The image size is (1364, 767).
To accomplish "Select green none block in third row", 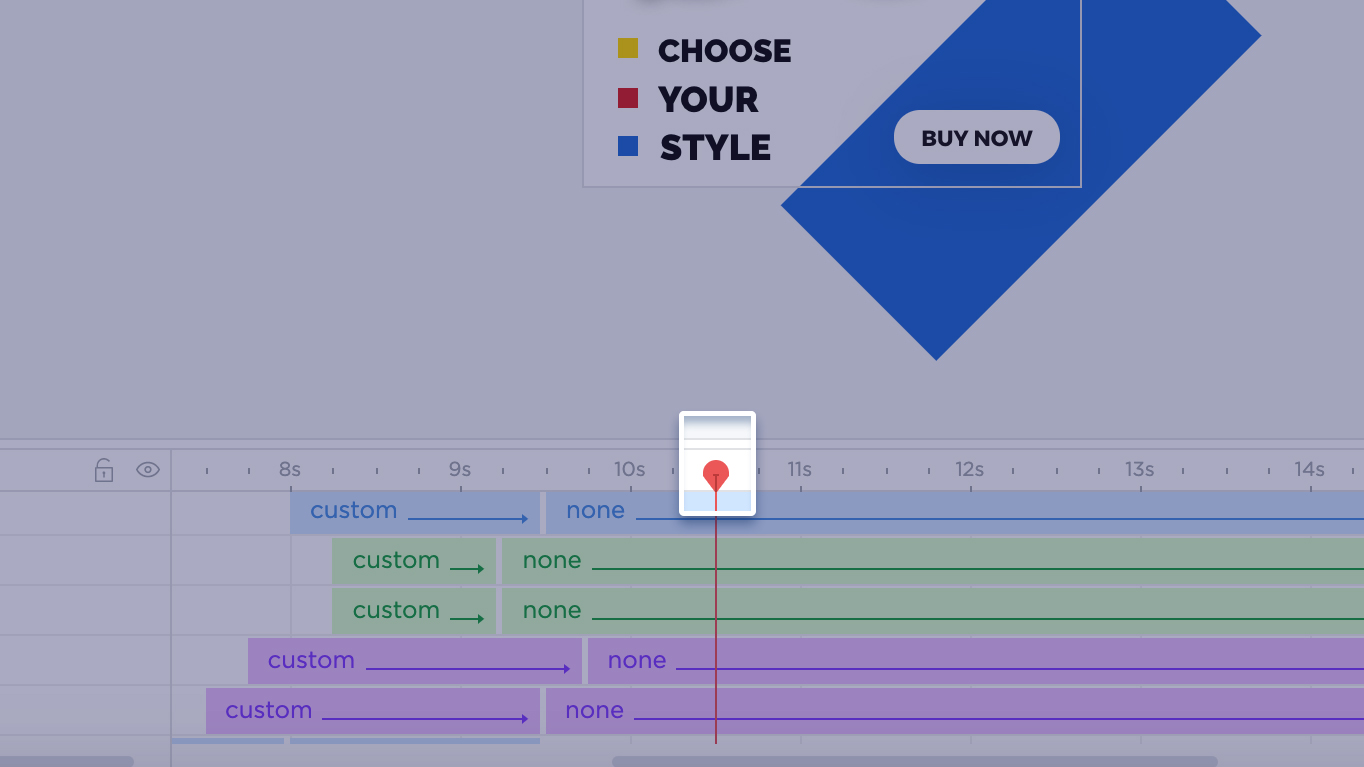I will (933, 611).
